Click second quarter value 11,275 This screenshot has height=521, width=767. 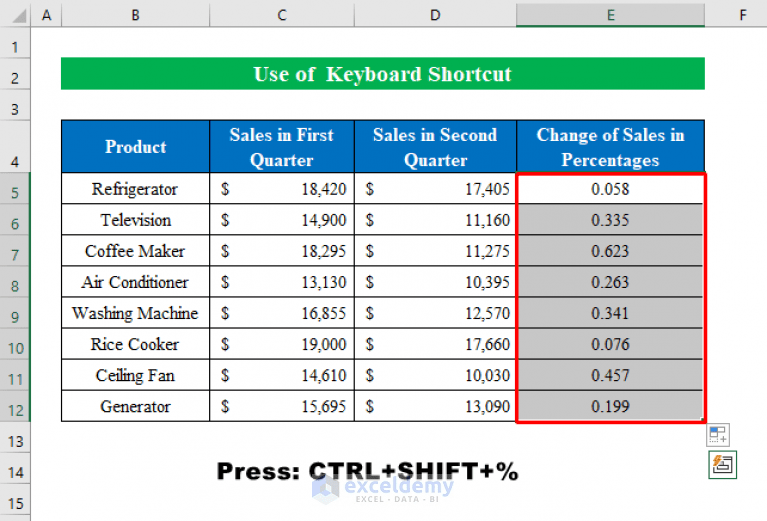click(435, 250)
